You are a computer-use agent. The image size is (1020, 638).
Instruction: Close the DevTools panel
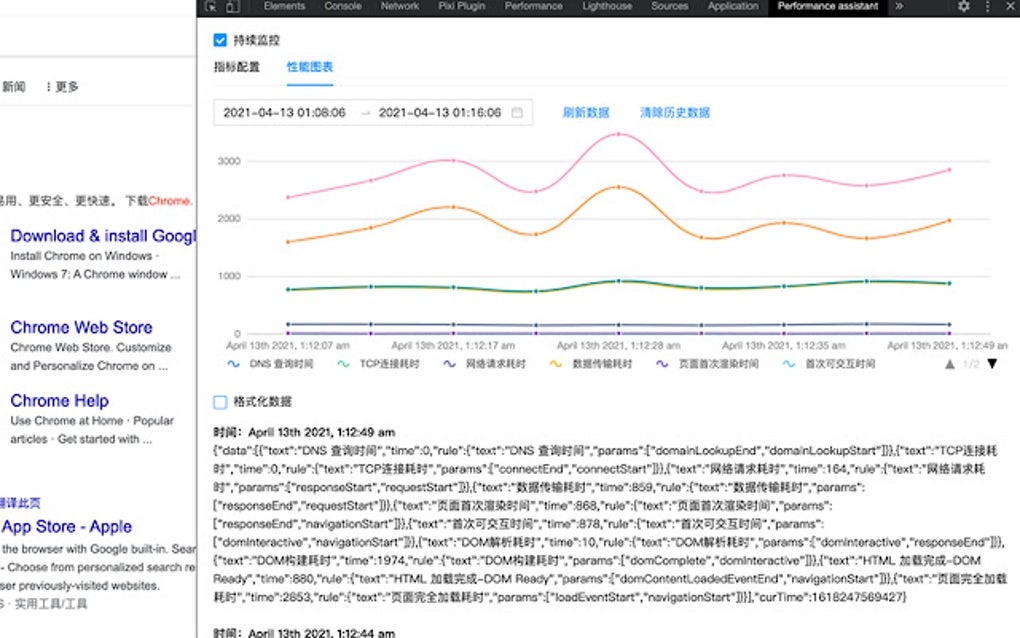click(1010, 6)
